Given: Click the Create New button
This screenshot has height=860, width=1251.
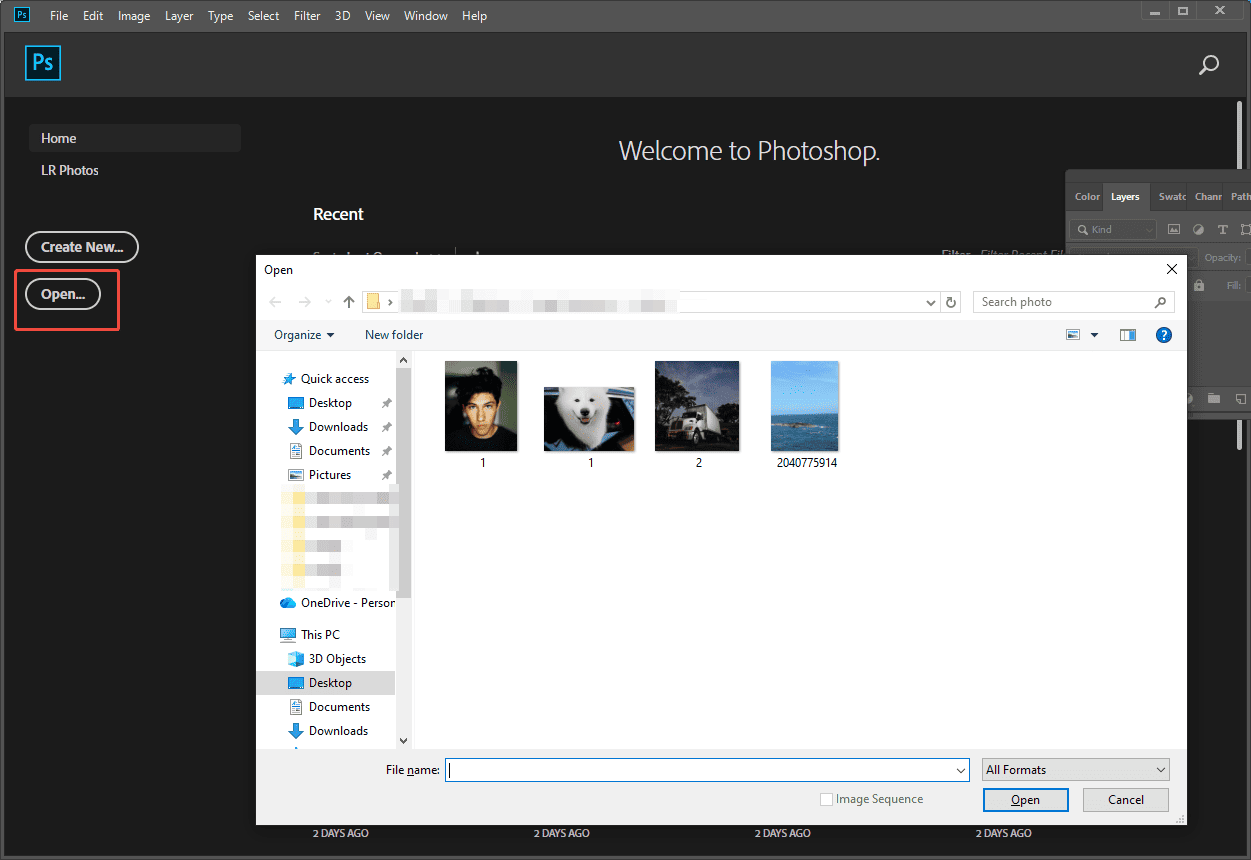Looking at the screenshot, I should coord(81,247).
